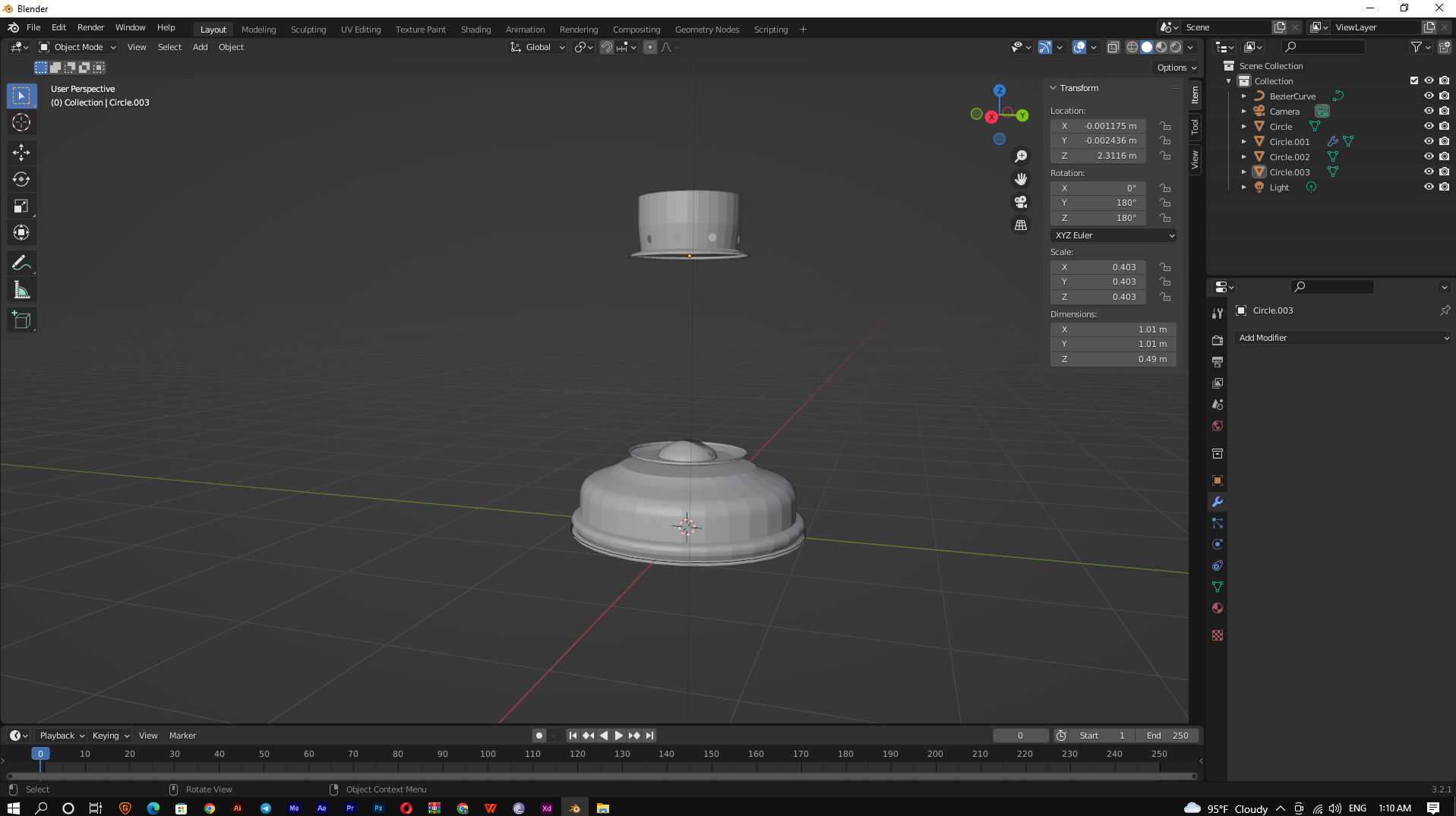This screenshot has width=1456, height=816.
Task: Uncheck the Collection exclude checkbox
Action: (1414, 80)
